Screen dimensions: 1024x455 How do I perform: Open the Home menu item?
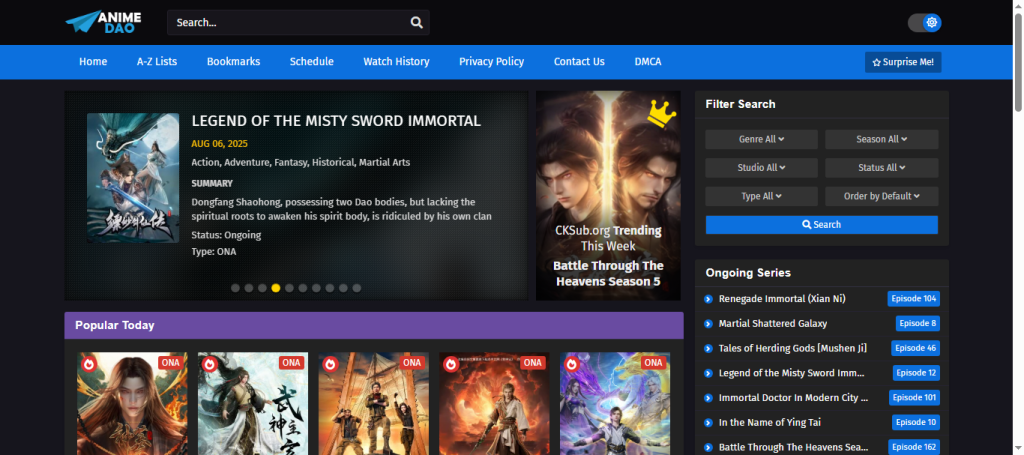(x=93, y=61)
